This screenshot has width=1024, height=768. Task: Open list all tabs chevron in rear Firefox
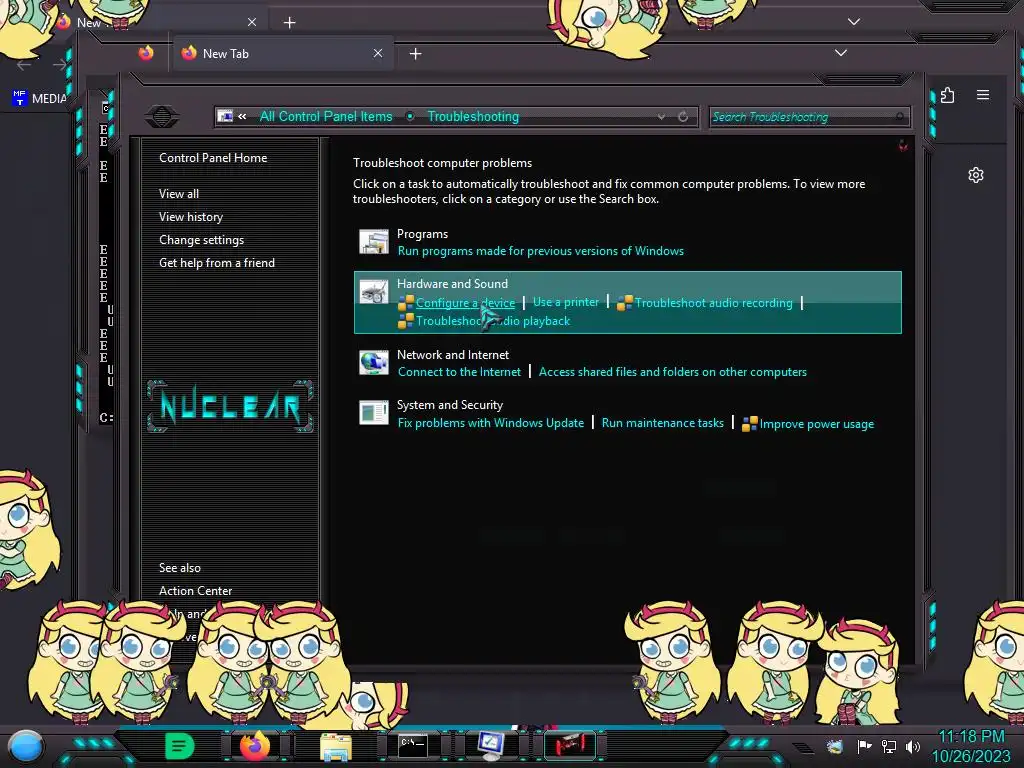tap(854, 22)
